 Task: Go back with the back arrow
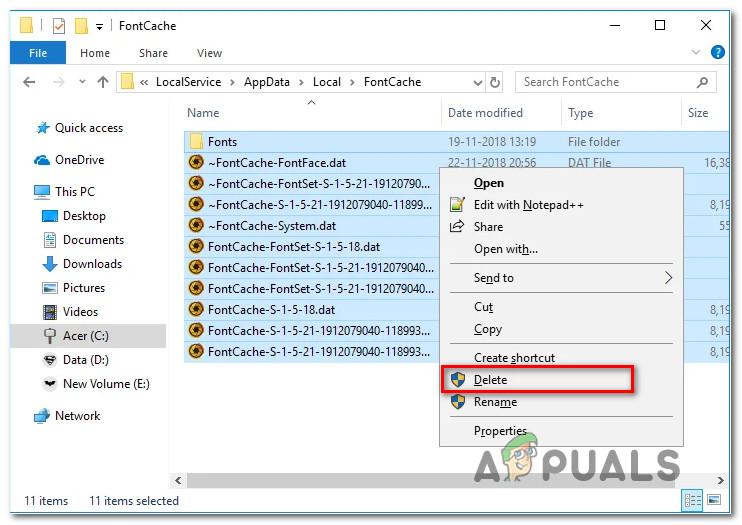[29, 82]
